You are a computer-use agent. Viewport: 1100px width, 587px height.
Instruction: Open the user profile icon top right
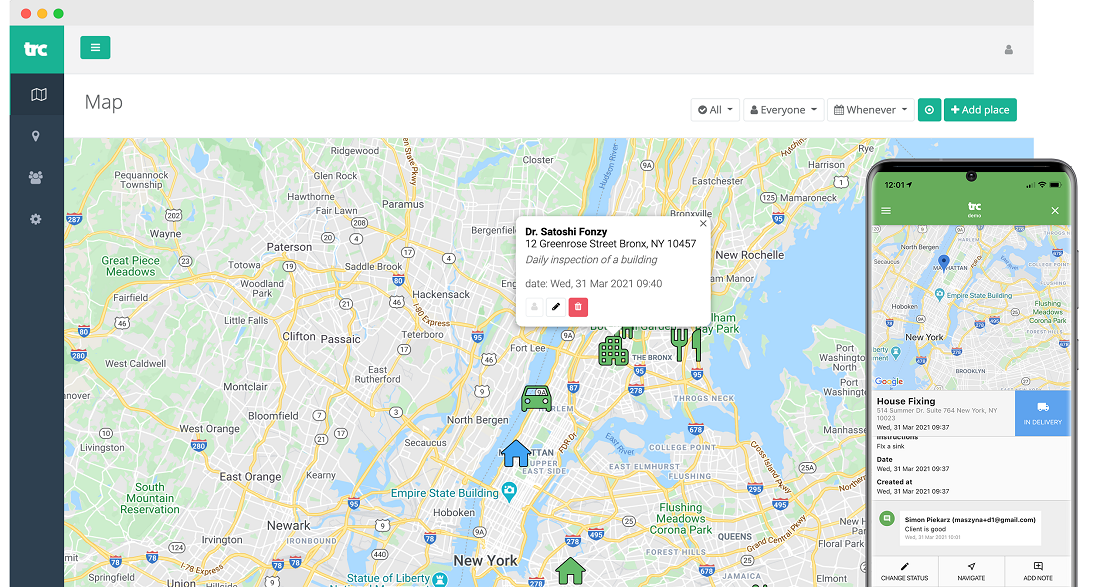[1009, 50]
